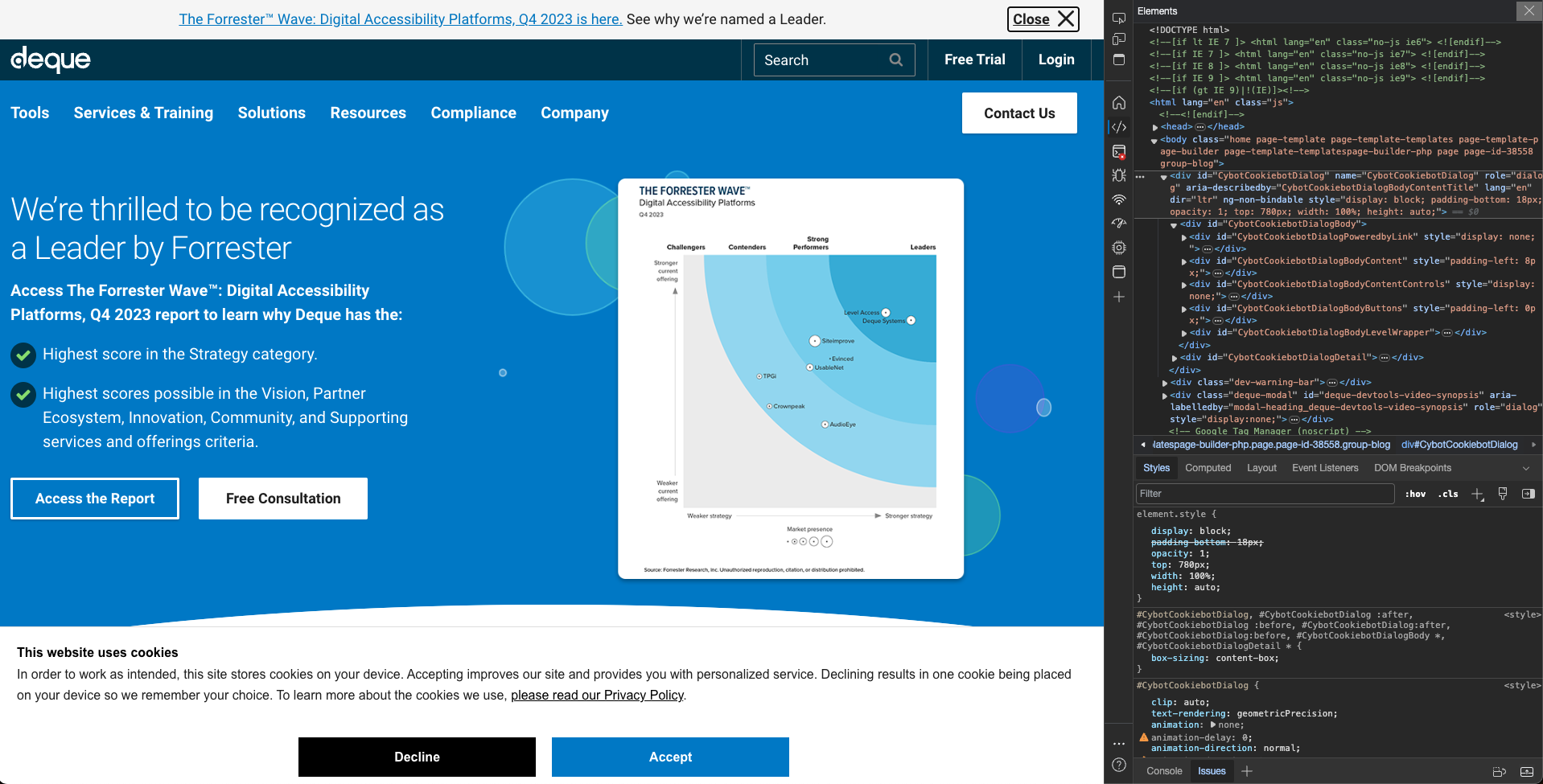Viewport: 1543px width, 784px height.
Task: Switch to the Styles tab
Action: tap(1156, 468)
